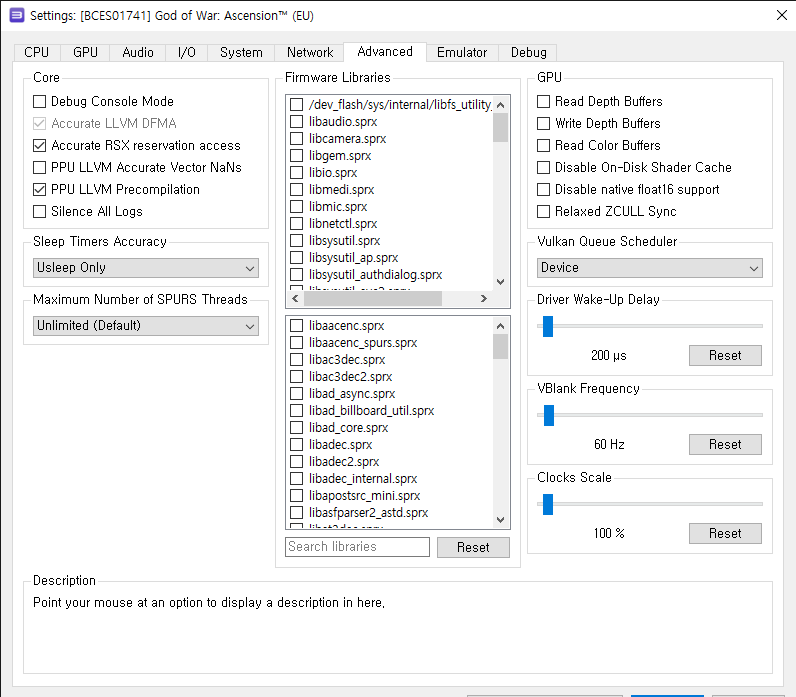This screenshot has width=796, height=697.
Task: Reset the Clocks Scale value
Action: point(725,534)
